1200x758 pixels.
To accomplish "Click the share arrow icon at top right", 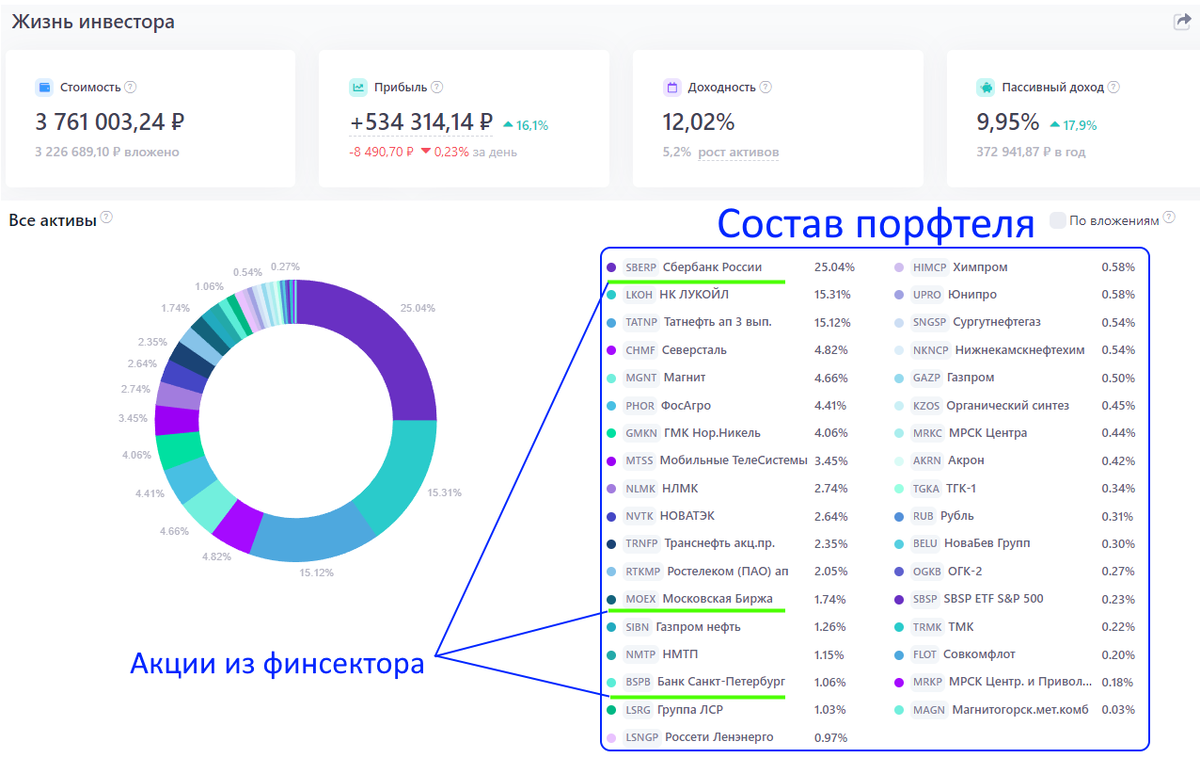I will click(1181, 22).
